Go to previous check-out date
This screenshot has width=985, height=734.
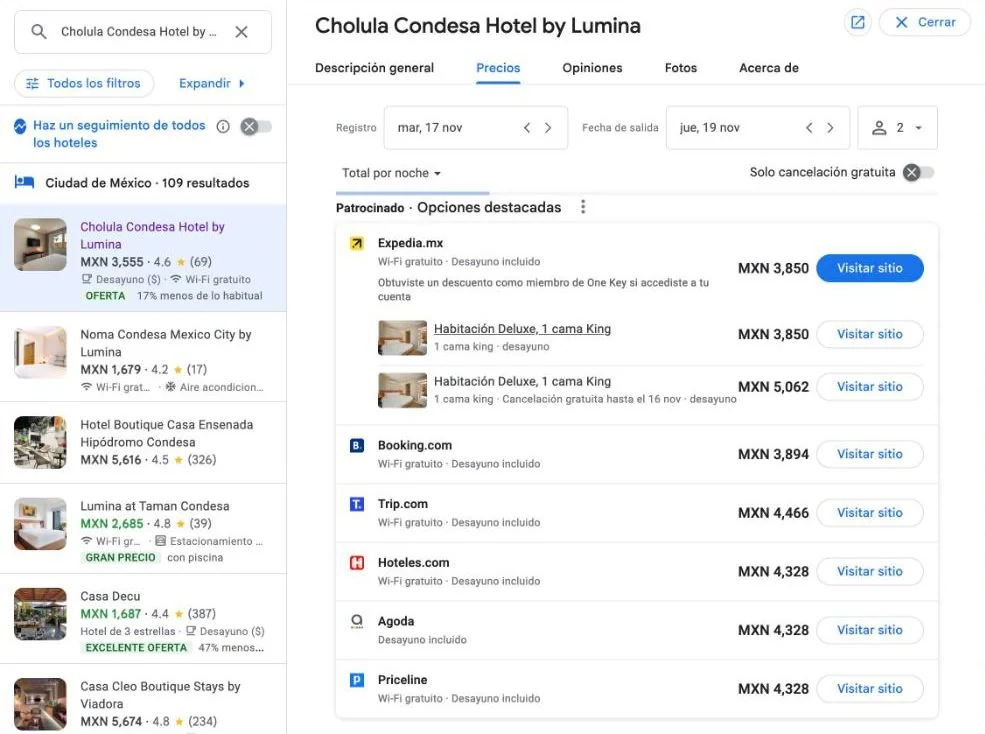[809, 128]
